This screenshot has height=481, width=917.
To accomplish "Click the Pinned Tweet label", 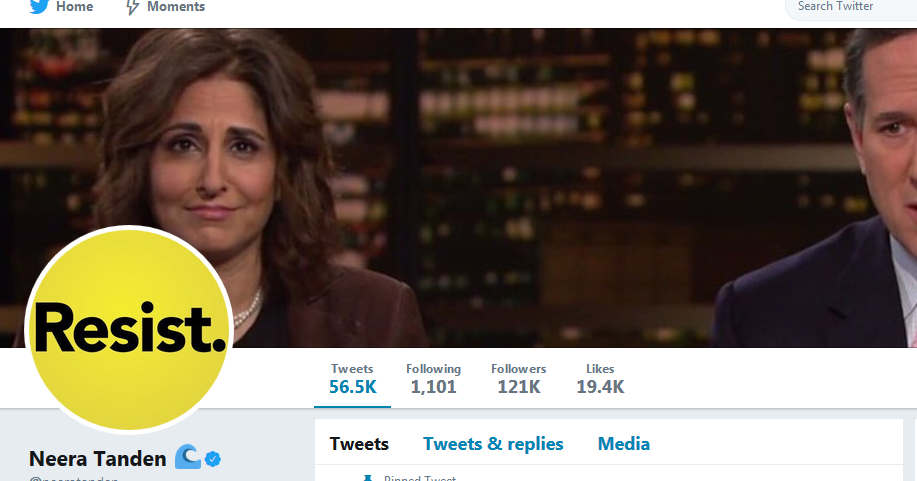I will click(x=419, y=478).
